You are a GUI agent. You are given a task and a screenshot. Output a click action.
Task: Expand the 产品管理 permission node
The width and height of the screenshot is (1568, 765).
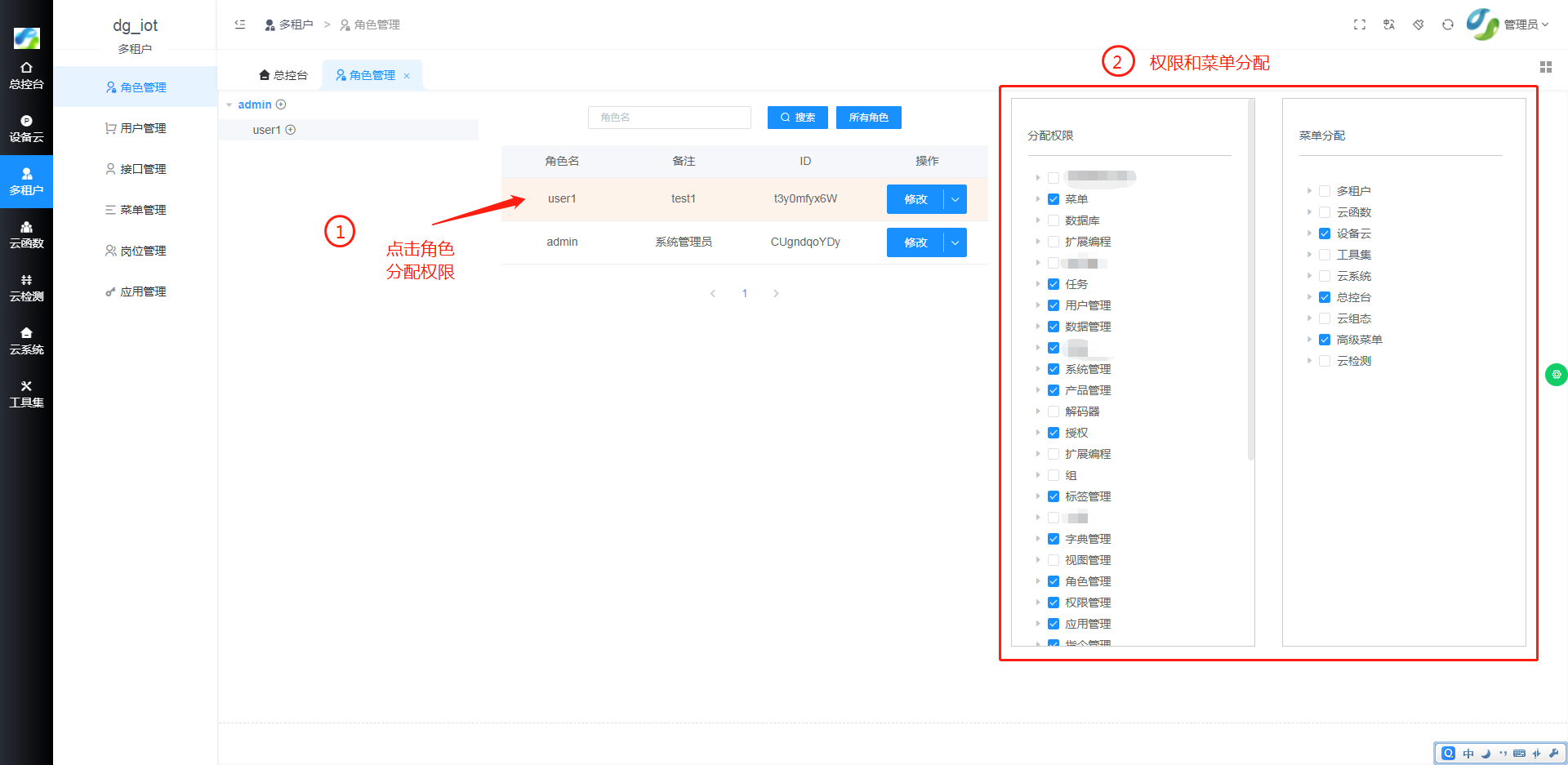[x=1038, y=390]
